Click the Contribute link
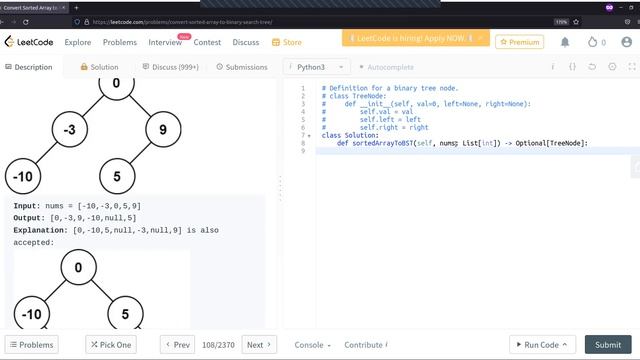Viewport: 640px width, 360px height. (x=366, y=345)
